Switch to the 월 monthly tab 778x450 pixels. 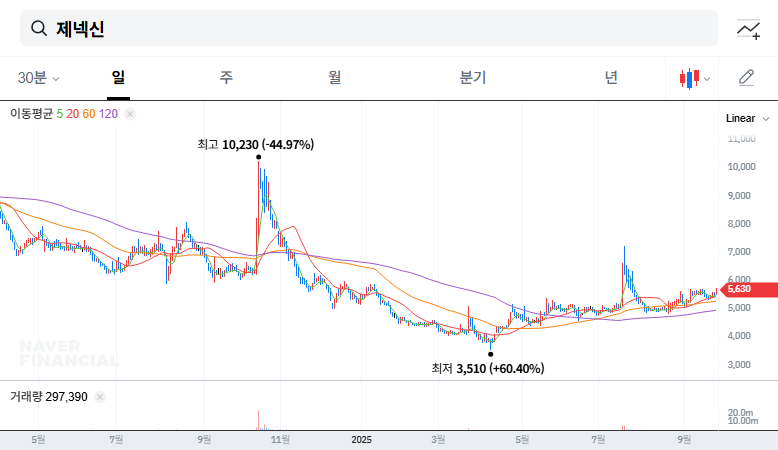tap(334, 78)
